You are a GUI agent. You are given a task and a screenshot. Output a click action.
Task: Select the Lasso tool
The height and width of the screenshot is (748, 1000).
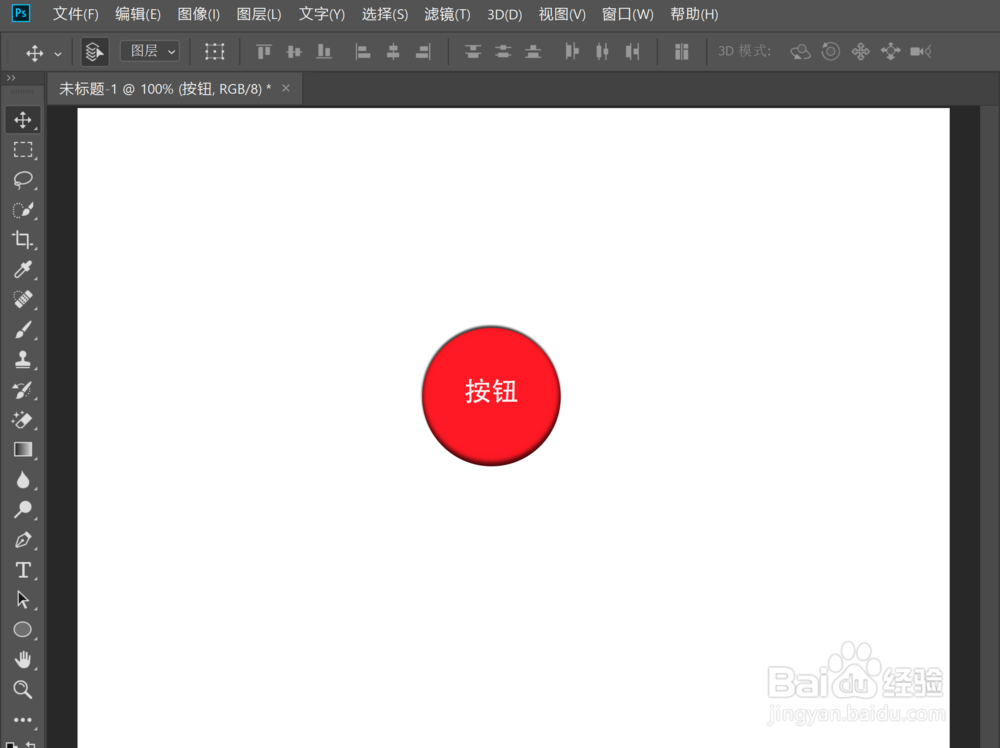(x=23, y=180)
